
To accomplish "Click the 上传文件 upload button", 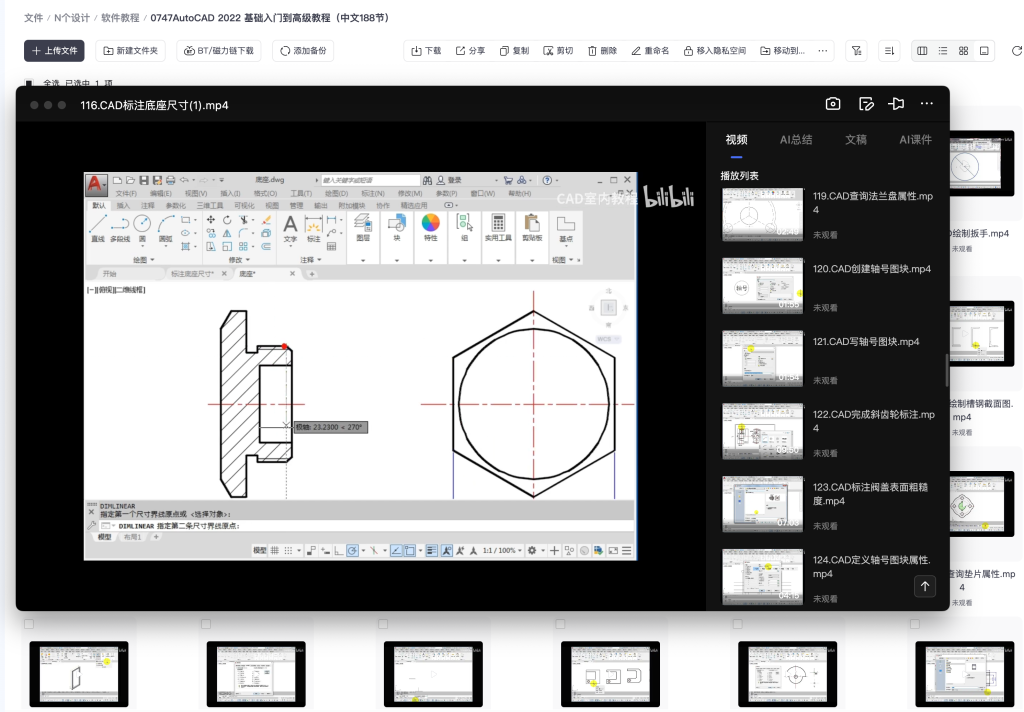I will click(54, 51).
